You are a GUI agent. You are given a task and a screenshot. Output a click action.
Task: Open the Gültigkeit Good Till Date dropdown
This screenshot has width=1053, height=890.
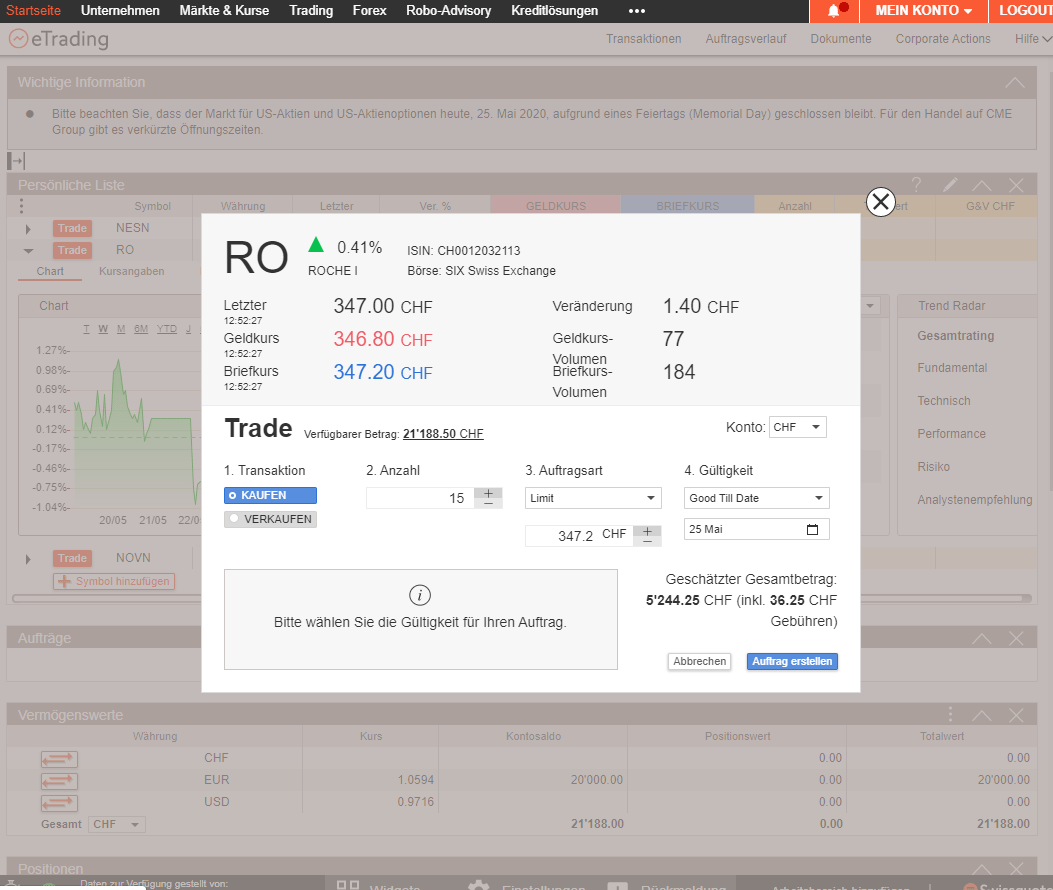pos(757,498)
